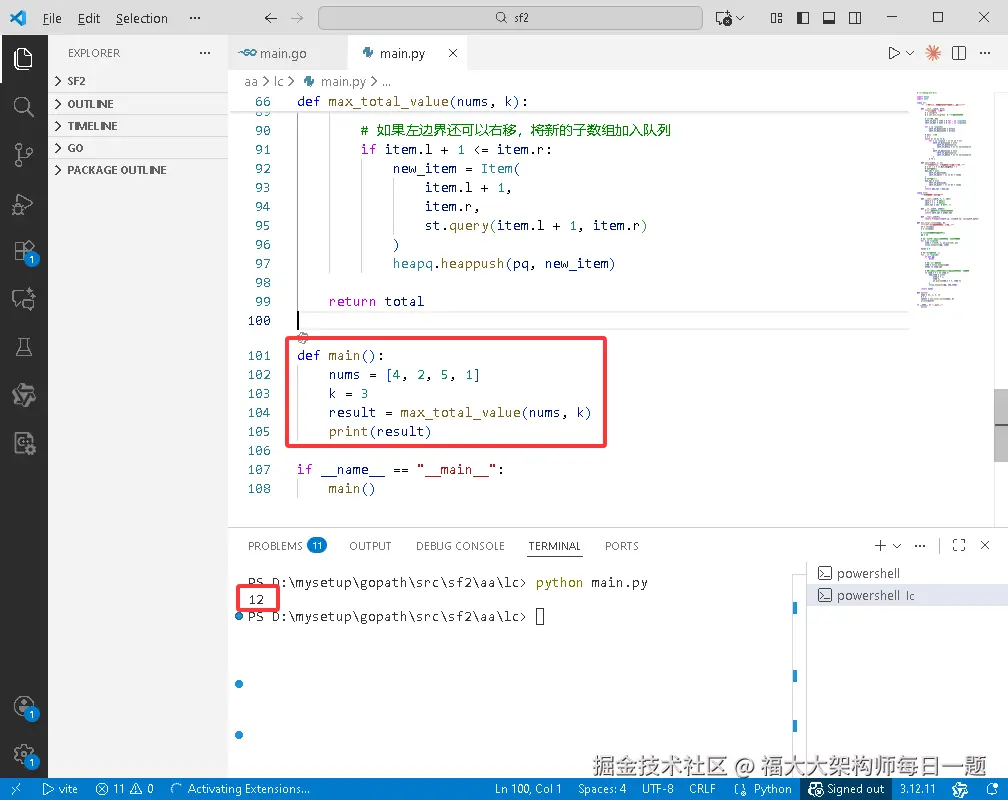Image resolution: width=1008 pixels, height=800 pixels.
Task: Open errors and warnings count in status bar
Action: click(125, 789)
